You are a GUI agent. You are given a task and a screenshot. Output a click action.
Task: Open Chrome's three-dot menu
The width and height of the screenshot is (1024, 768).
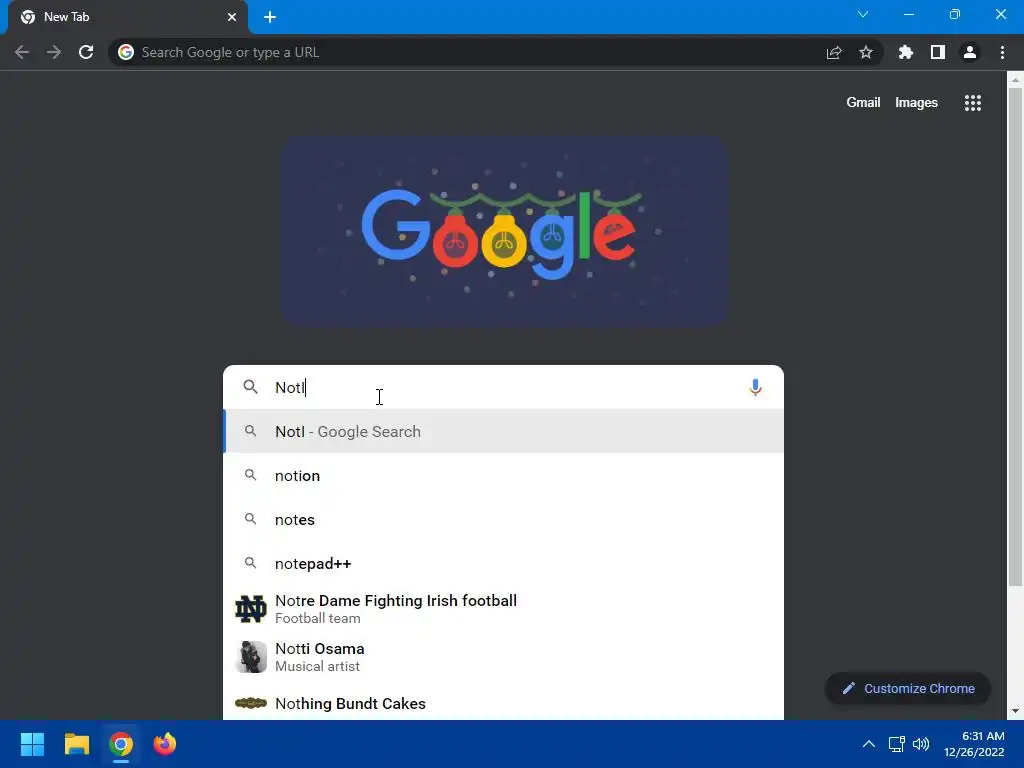pyautogui.click(x=1002, y=52)
